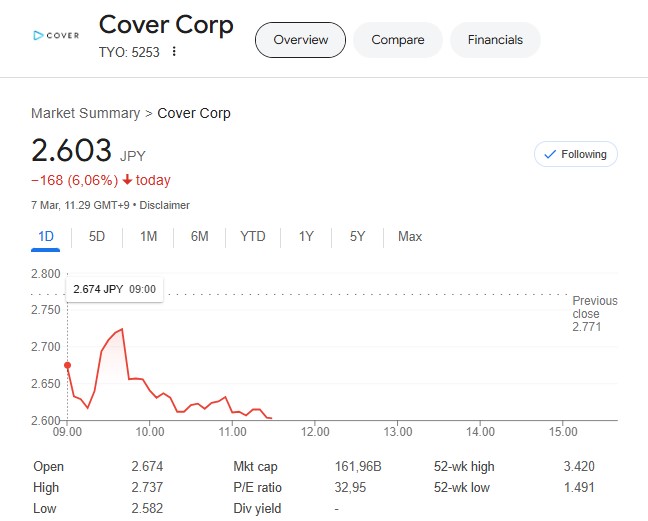Click the Previous close 2.771 label

pos(595,314)
